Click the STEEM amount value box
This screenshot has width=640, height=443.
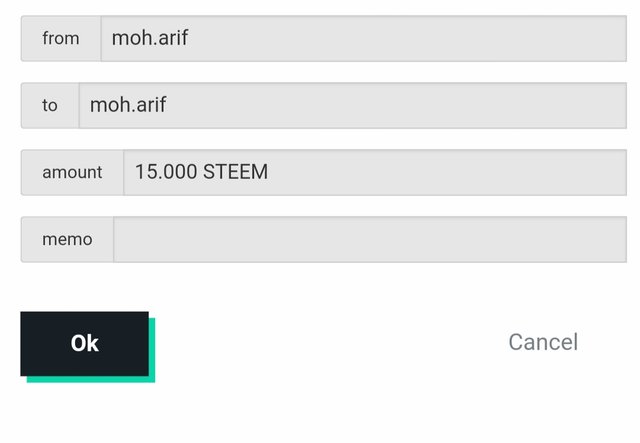click(x=374, y=172)
